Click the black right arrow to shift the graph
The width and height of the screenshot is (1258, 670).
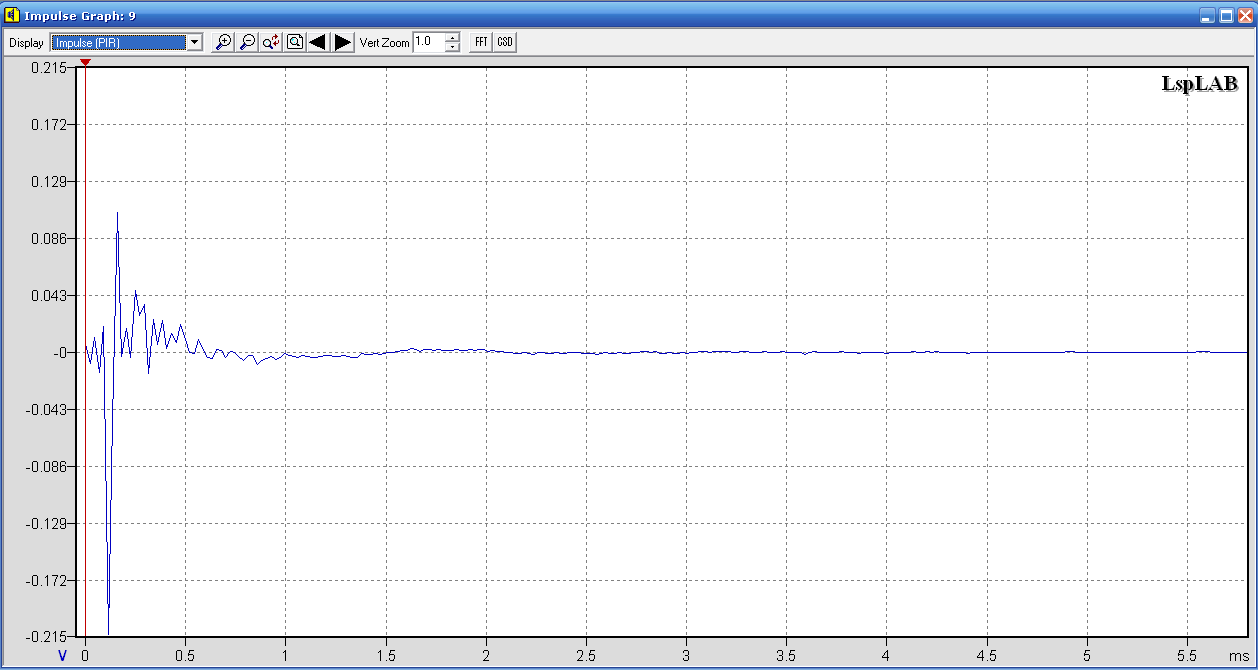[343, 42]
